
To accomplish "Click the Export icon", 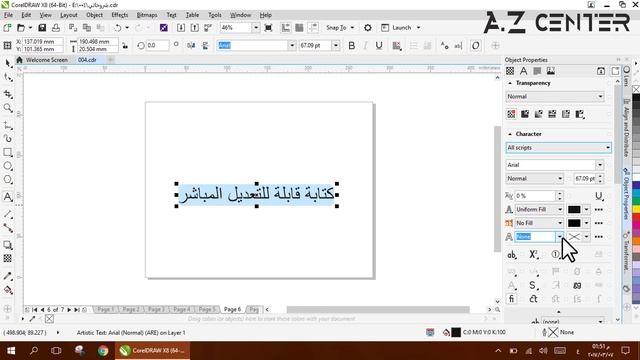I will (x=195, y=28).
